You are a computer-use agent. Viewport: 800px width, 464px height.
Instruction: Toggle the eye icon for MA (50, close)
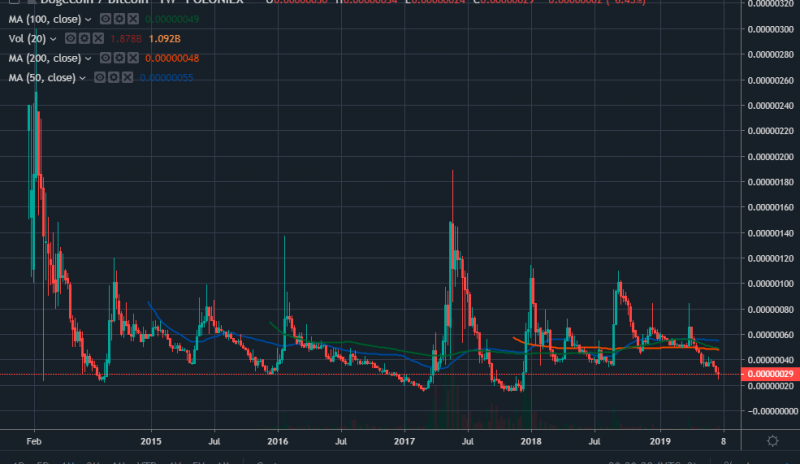click(x=99, y=77)
